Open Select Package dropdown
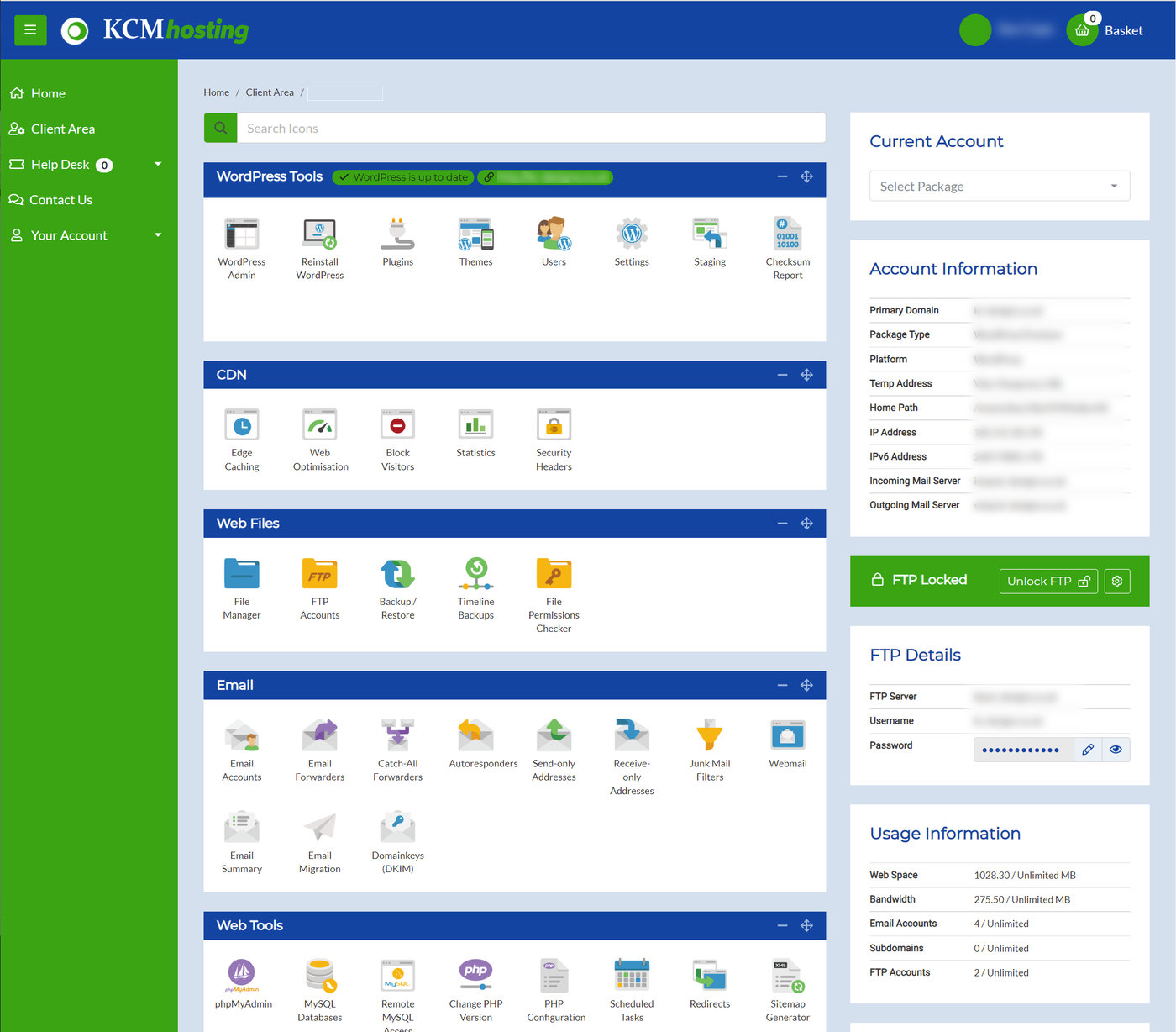1176x1032 pixels. (1000, 187)
